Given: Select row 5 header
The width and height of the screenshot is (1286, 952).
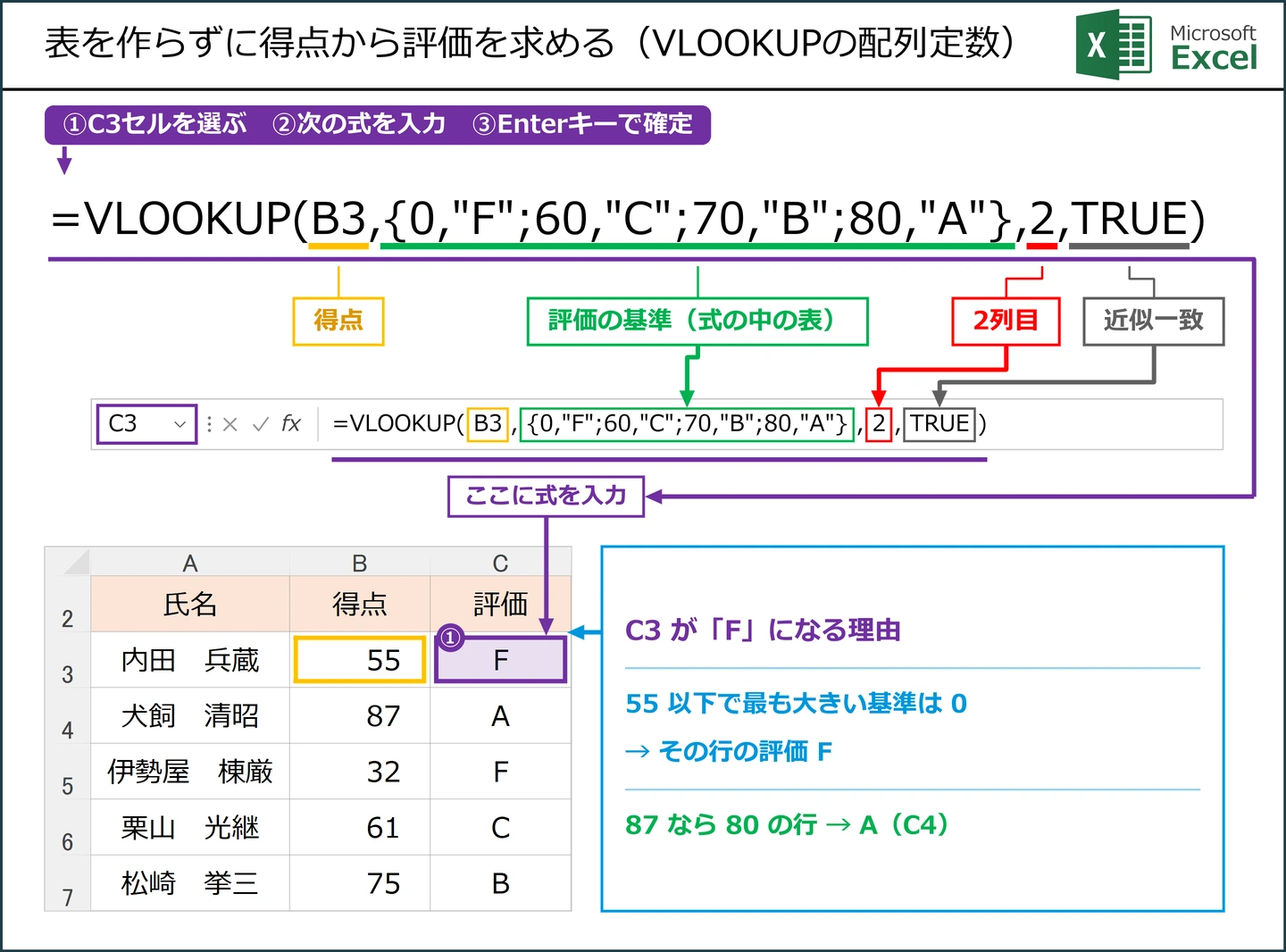Looking at the screenshot, I should tap(67, 772).
